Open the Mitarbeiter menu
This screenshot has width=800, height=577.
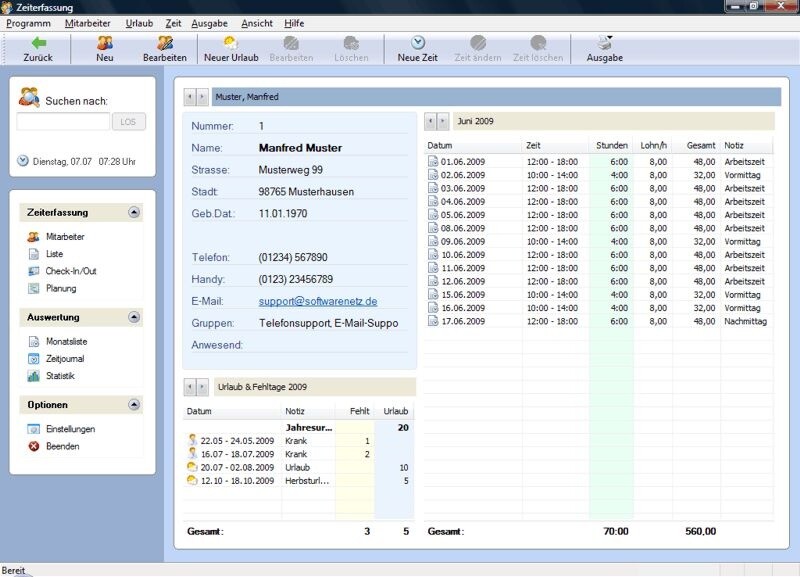click(87, 23)
